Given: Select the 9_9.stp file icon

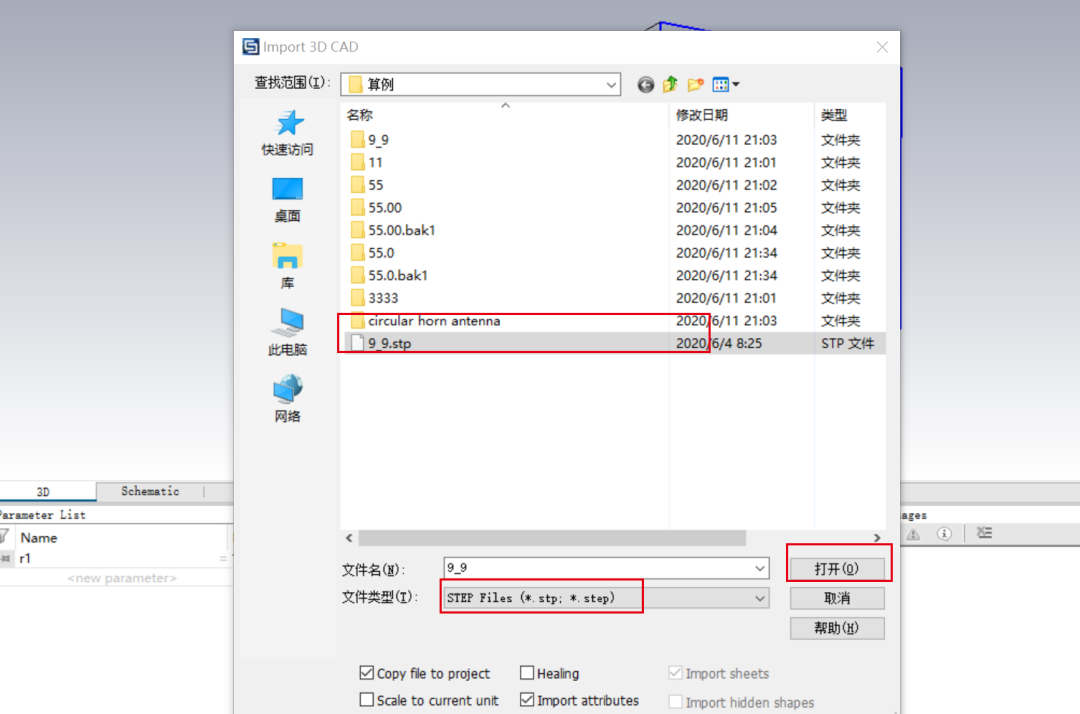Looking at the screenshot, I should point(357,343).
